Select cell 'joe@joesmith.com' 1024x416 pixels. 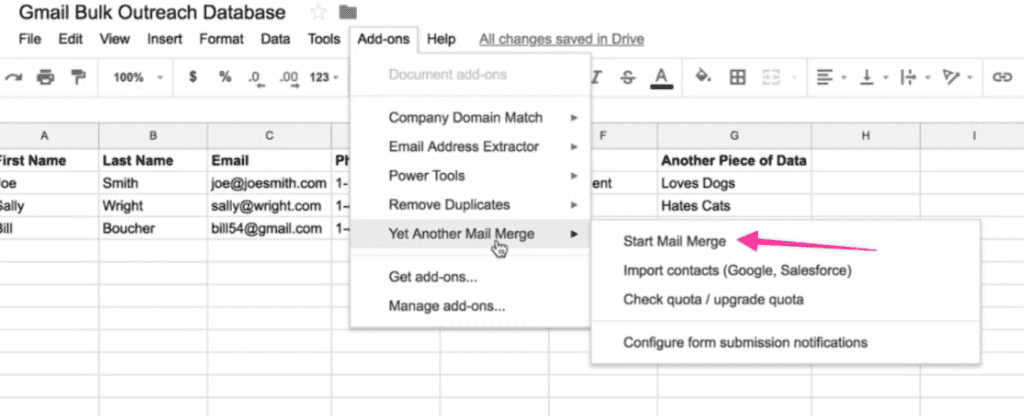[x=269, y=183]
